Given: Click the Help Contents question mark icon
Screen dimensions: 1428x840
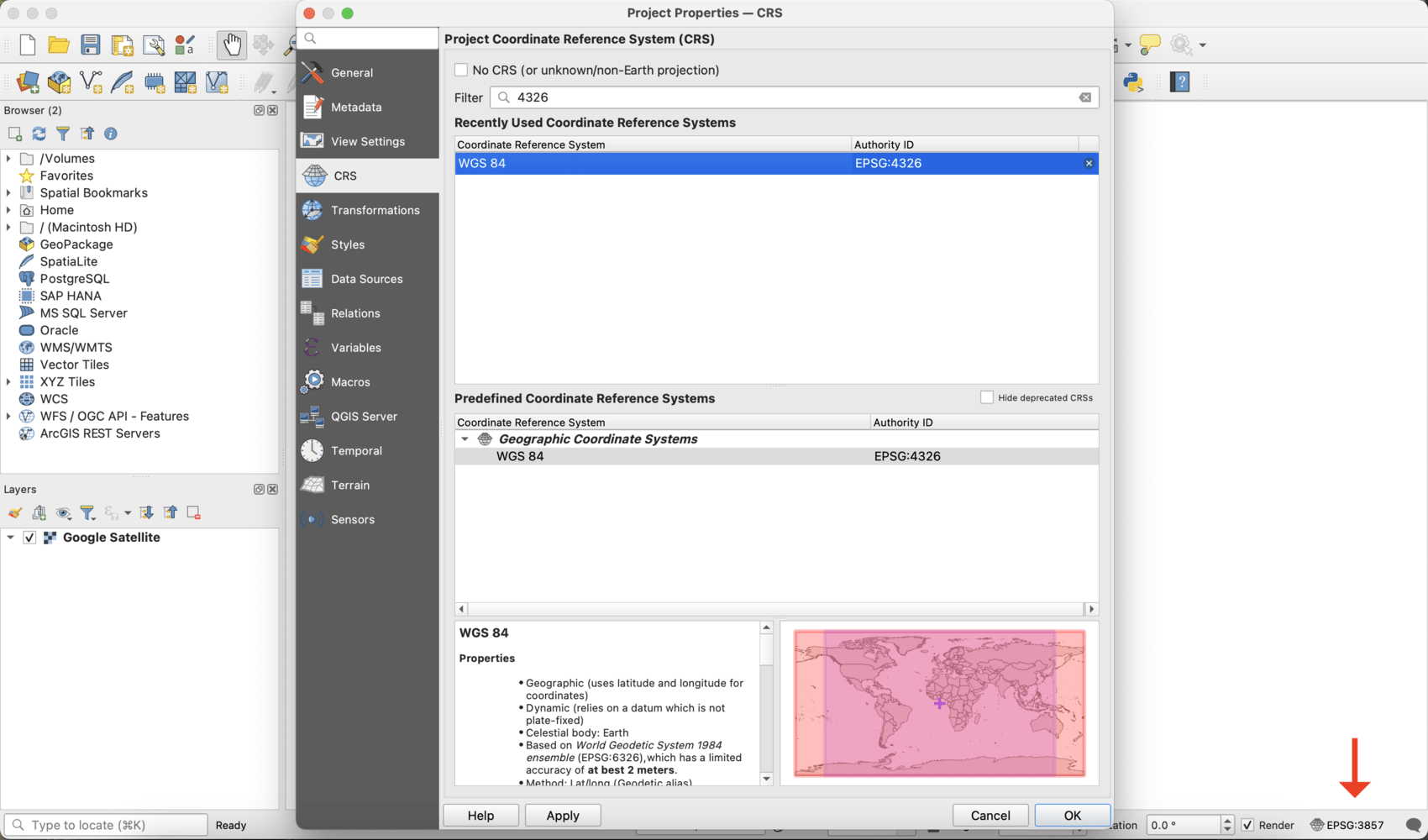Looking at the screenshot, I should (1180, 81).
